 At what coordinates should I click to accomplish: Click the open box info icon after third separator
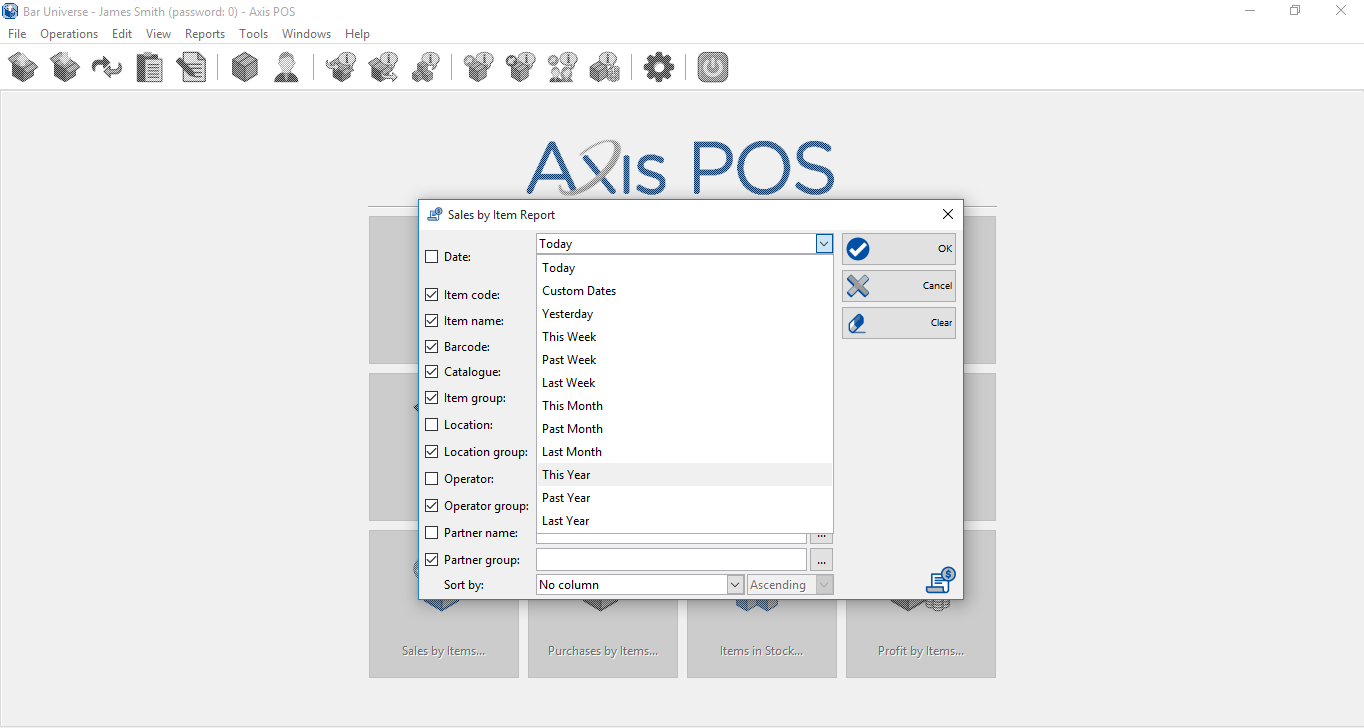point(479,68)
